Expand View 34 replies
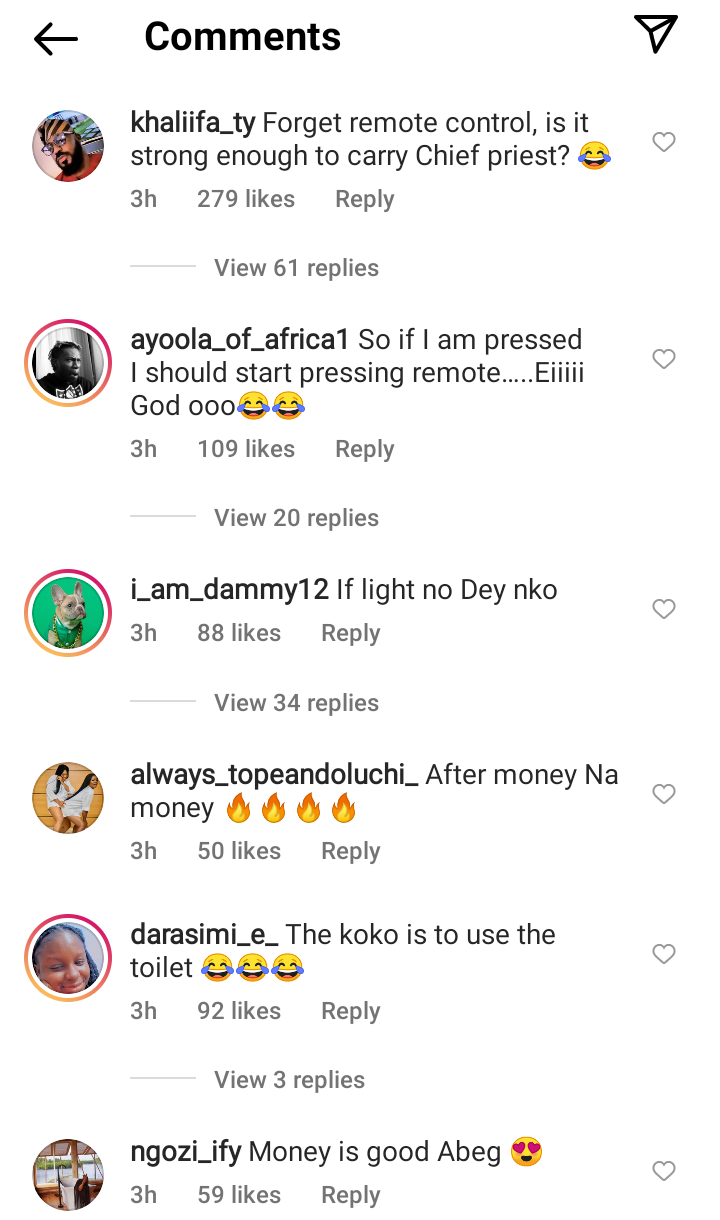Screen dimensions: 720x1220 (296, 703)
